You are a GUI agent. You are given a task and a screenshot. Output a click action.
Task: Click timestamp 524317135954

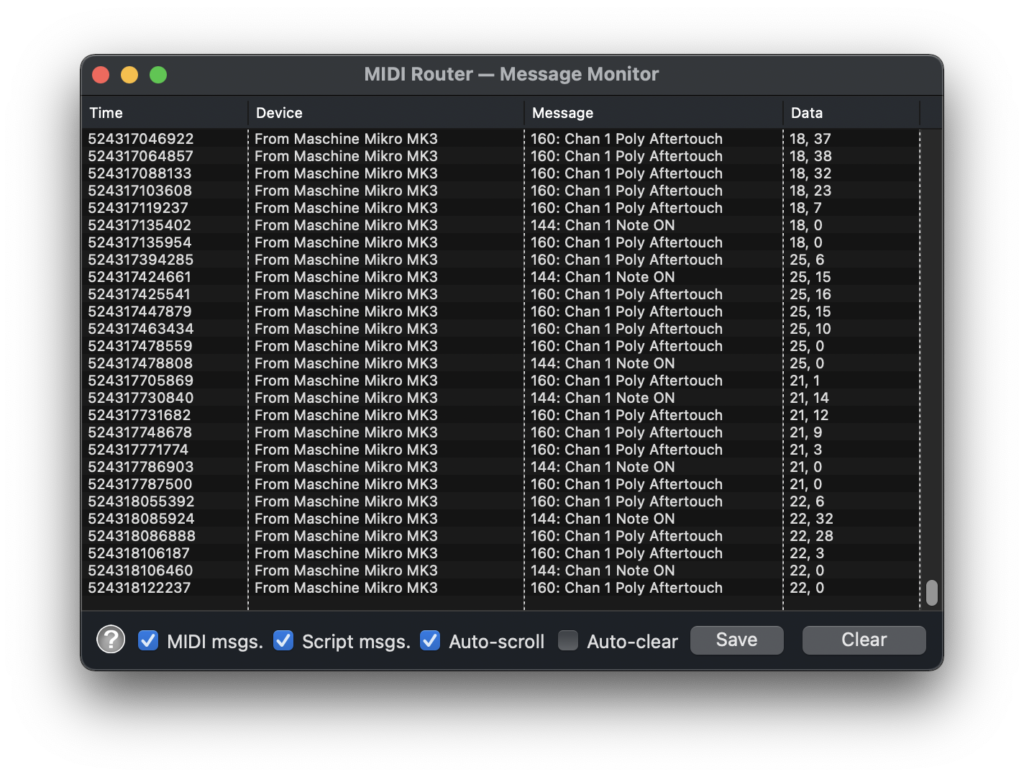(140, 243)
